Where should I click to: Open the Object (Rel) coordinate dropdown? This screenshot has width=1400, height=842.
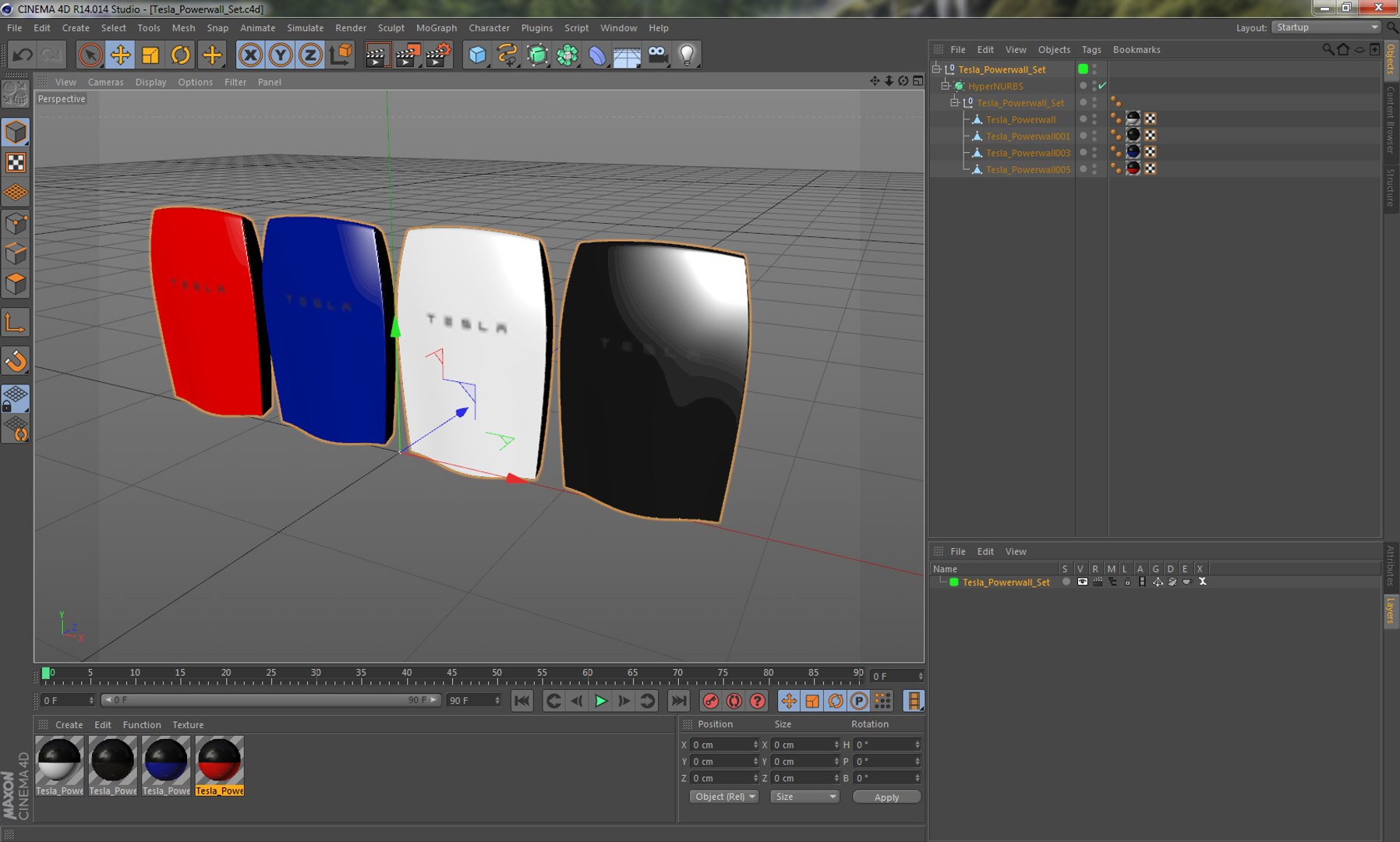723,797
